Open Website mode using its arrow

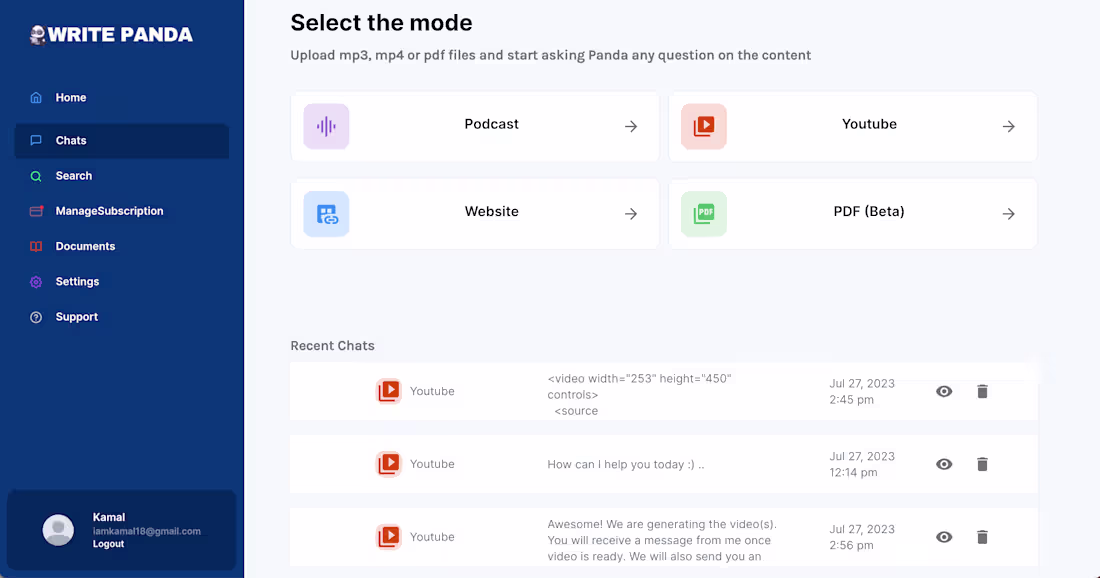click(630, 213)
